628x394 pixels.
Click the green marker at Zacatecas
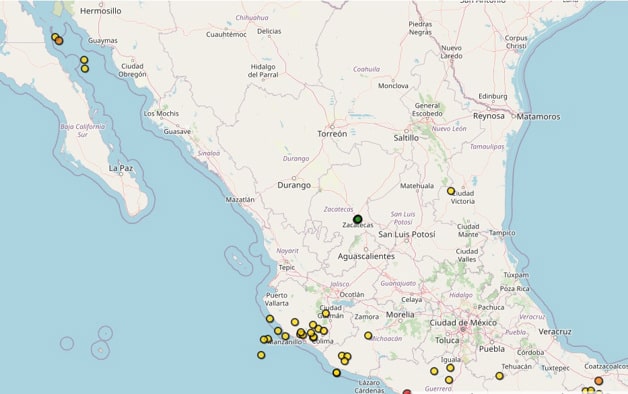click(x=358, y=219)
